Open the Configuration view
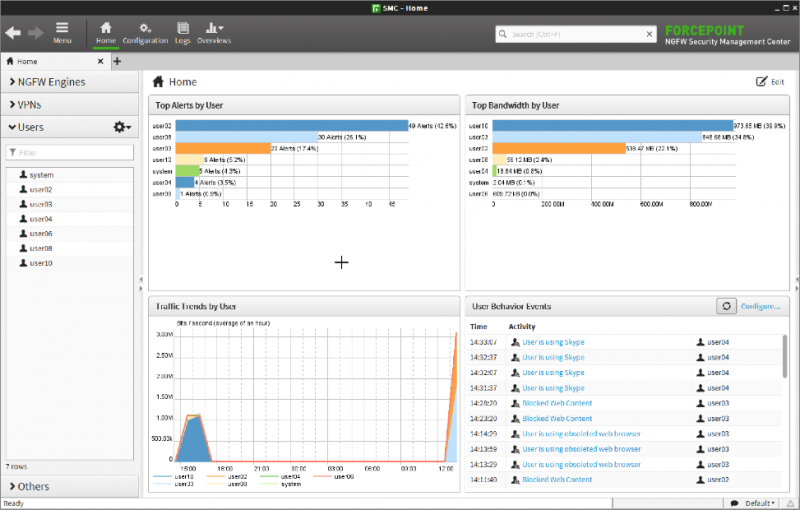800x510 pixels. pyautogui.click(x=145, y=33)
